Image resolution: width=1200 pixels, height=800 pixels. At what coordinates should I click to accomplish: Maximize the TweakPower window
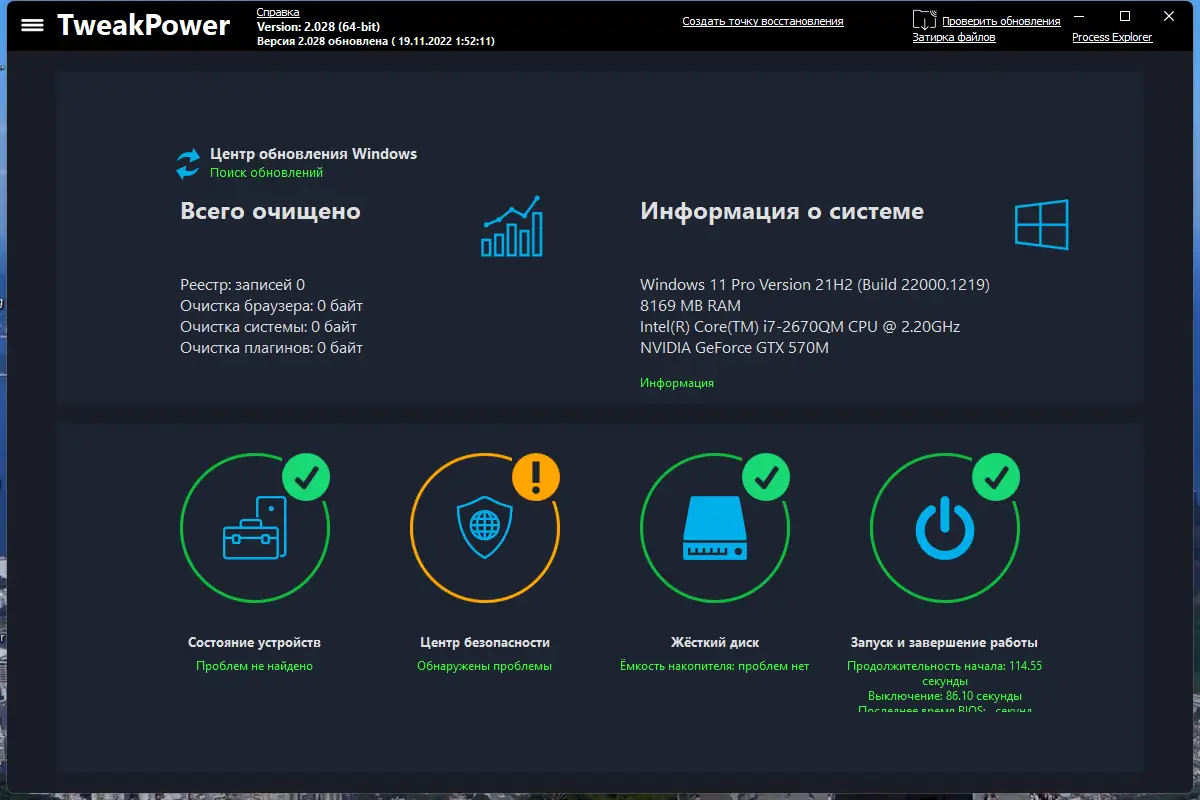click(1125, 16)
